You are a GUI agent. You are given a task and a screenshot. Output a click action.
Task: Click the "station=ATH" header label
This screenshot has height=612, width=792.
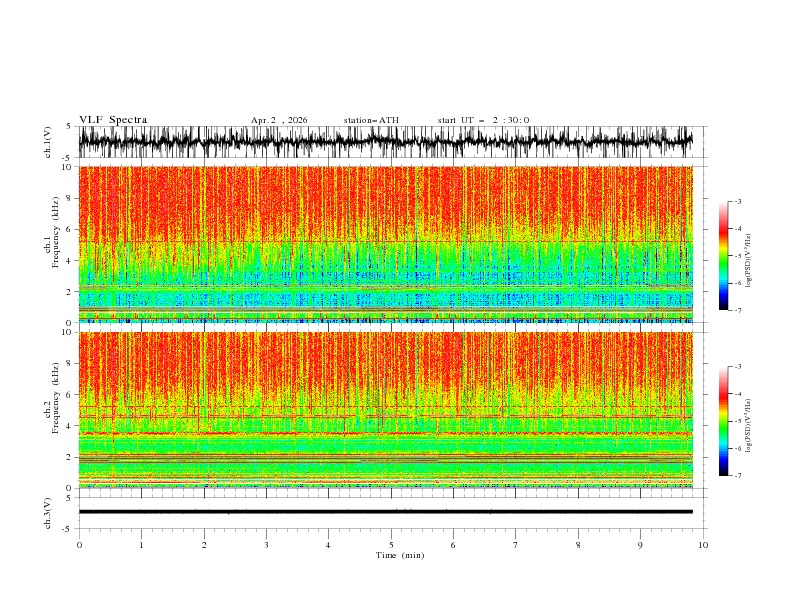pyautogui.click(x=371, y=120)
